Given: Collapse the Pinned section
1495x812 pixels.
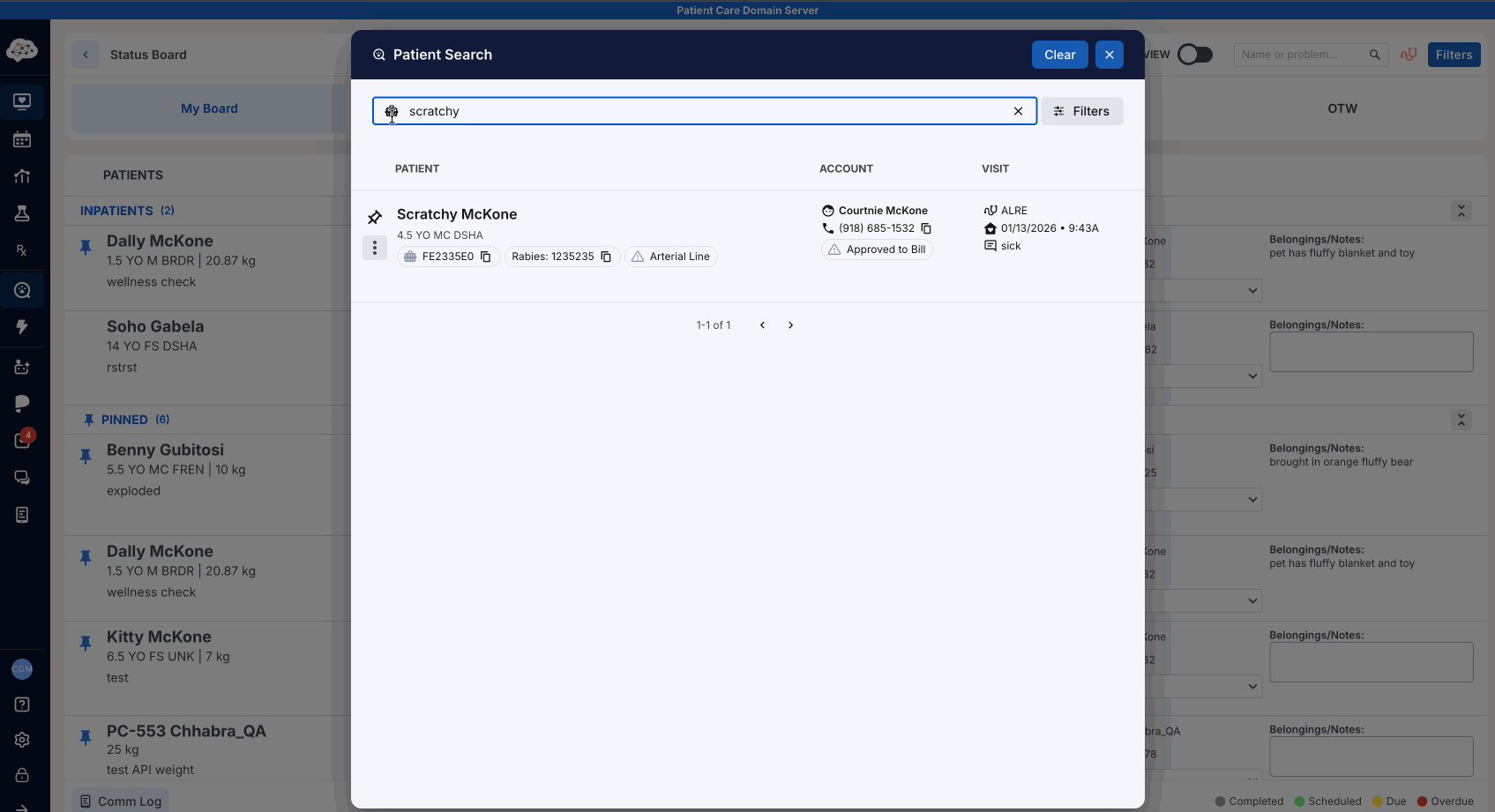Looking at the screenshot, I should coord(1461,420).
